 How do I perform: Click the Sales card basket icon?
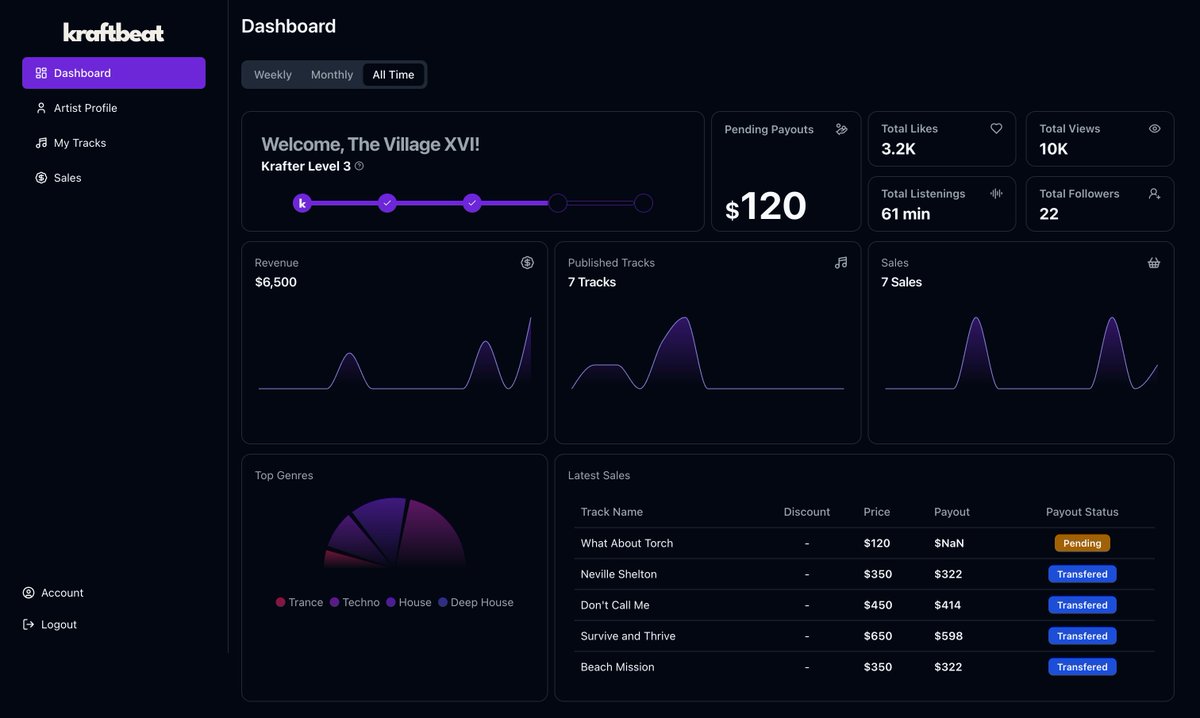(x=1154, y=263)
